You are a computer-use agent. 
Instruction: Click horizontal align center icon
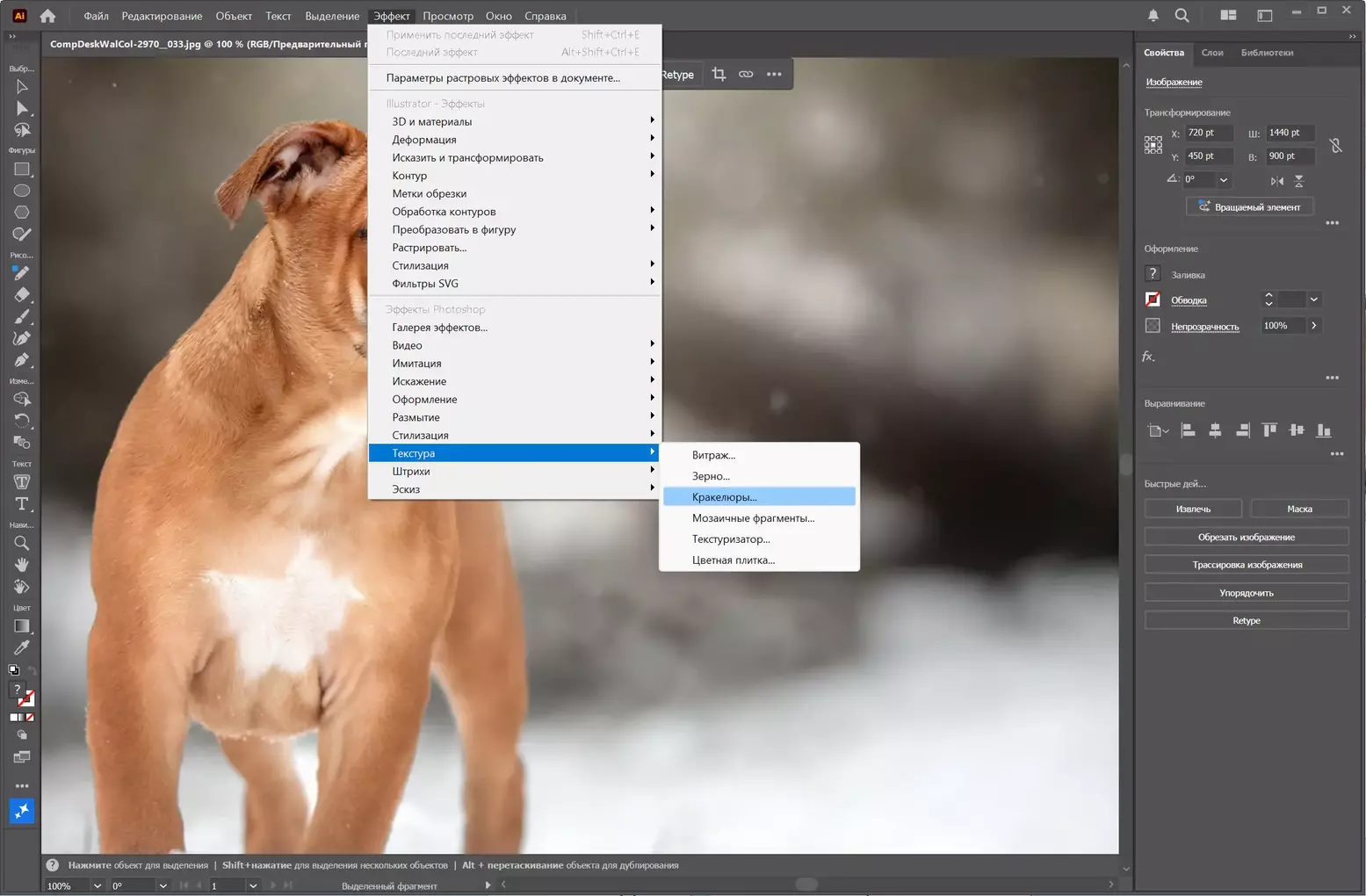point(1215,430)
